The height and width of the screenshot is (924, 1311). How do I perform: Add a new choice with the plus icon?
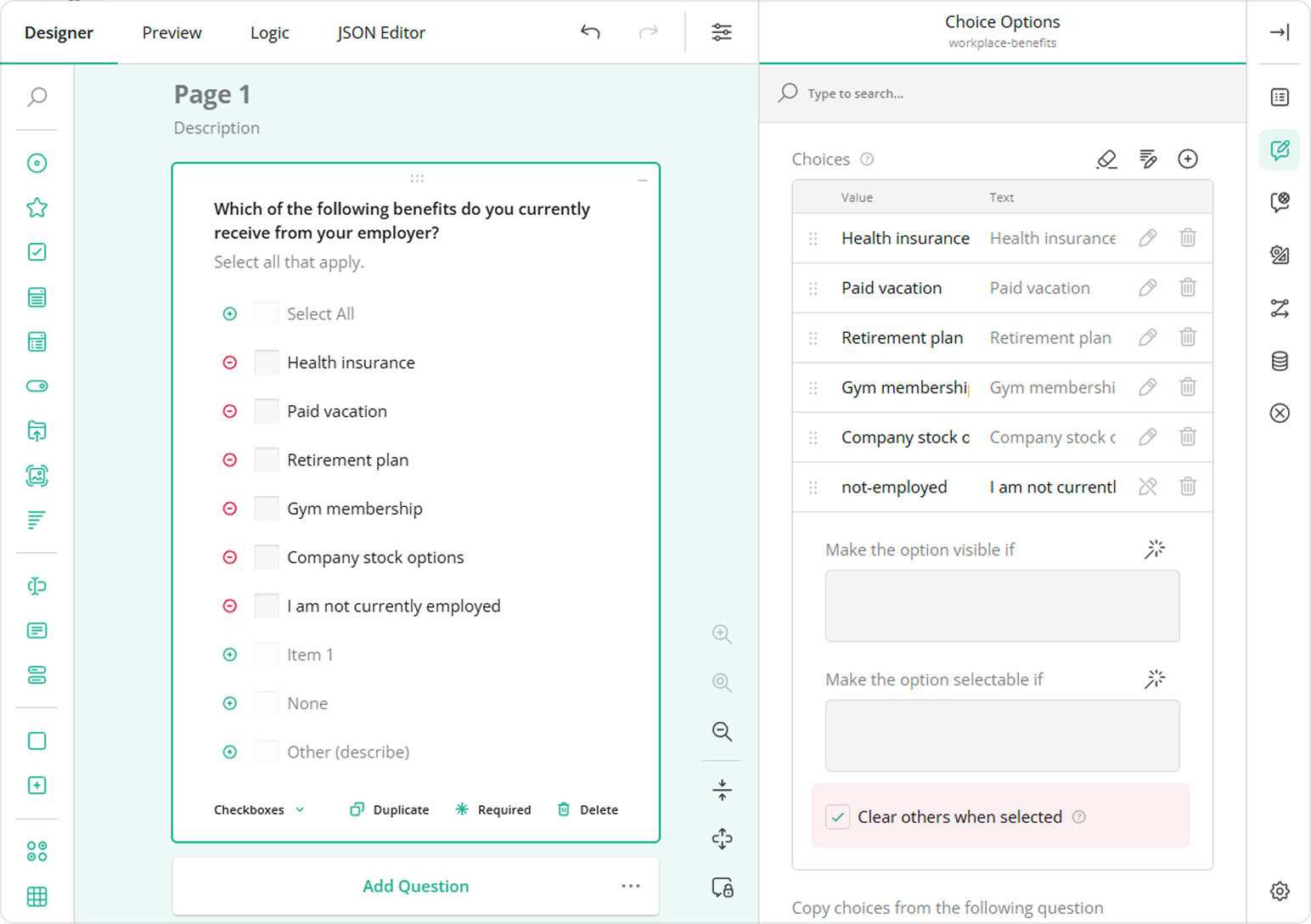(x=1188, y=159)
